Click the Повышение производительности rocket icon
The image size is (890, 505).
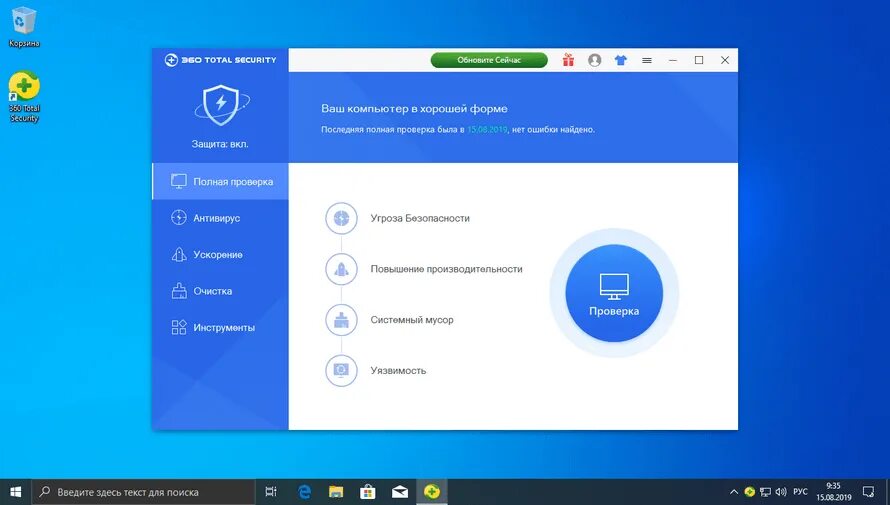341,269
